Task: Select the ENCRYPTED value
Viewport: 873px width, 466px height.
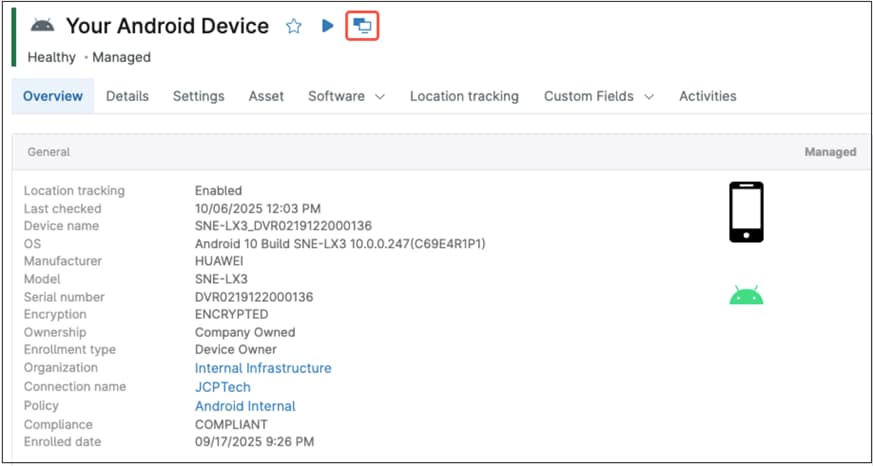Action: (231, 315)
